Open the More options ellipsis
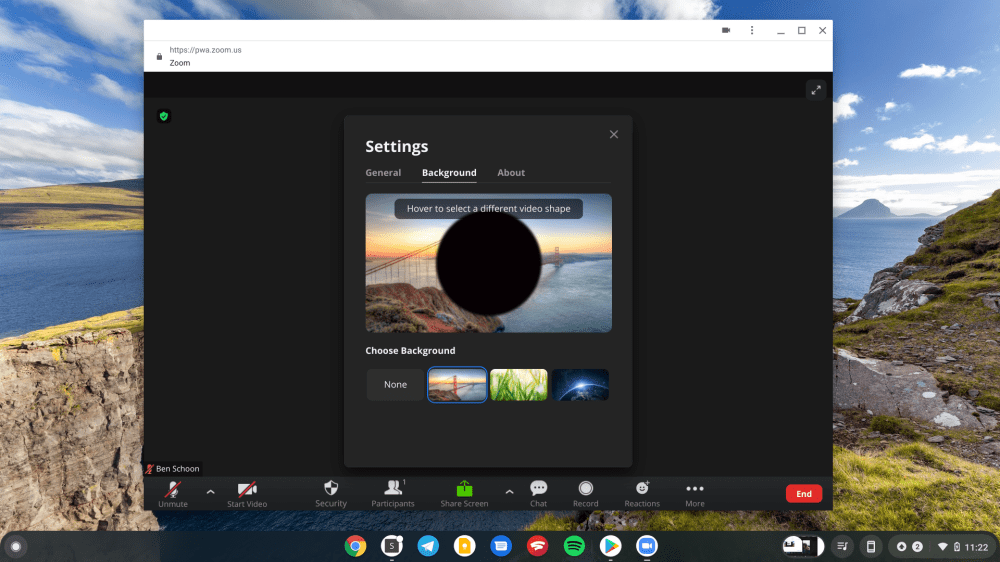The image size is (1000, 562). point(694,489)
